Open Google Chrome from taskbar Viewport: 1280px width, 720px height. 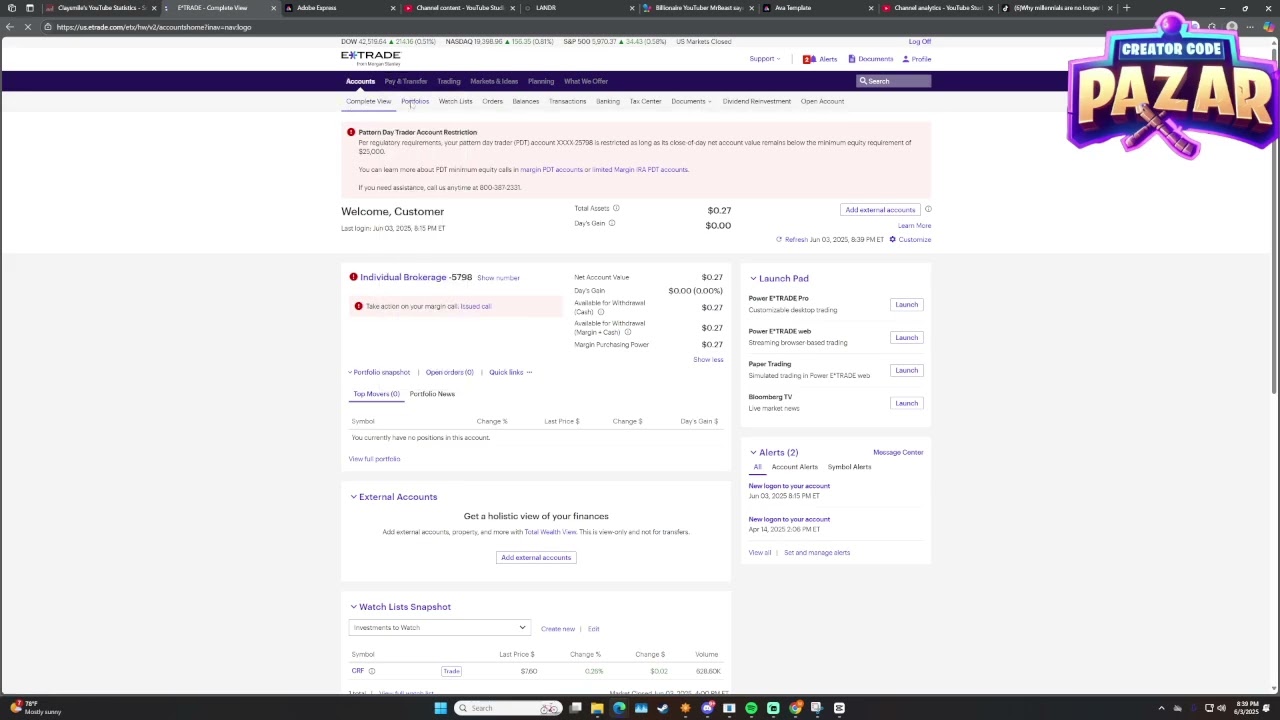point(795,708)
